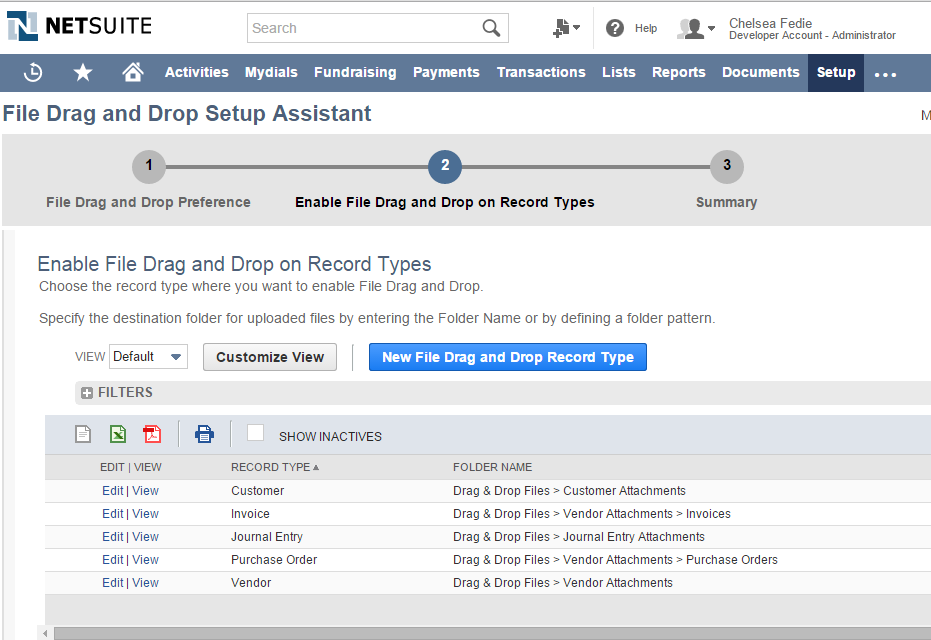
Task: Expand the Filters section
Action: (x=87, y=394)
